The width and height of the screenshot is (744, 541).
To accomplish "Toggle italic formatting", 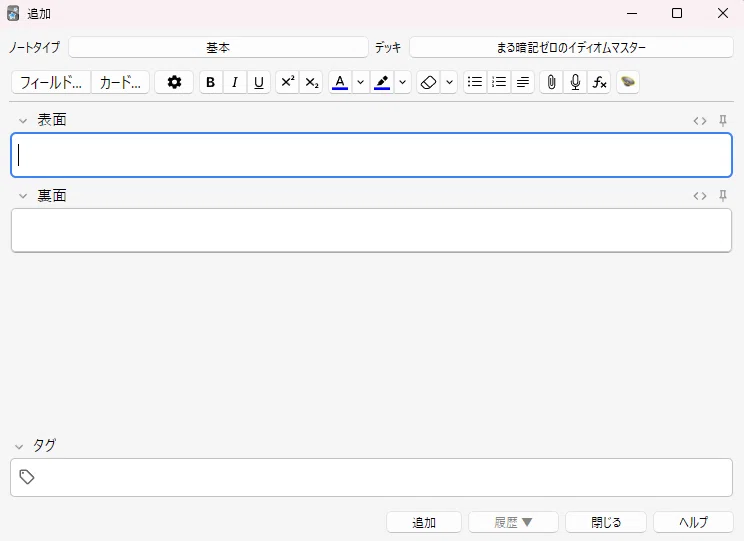I will (234, 83).
